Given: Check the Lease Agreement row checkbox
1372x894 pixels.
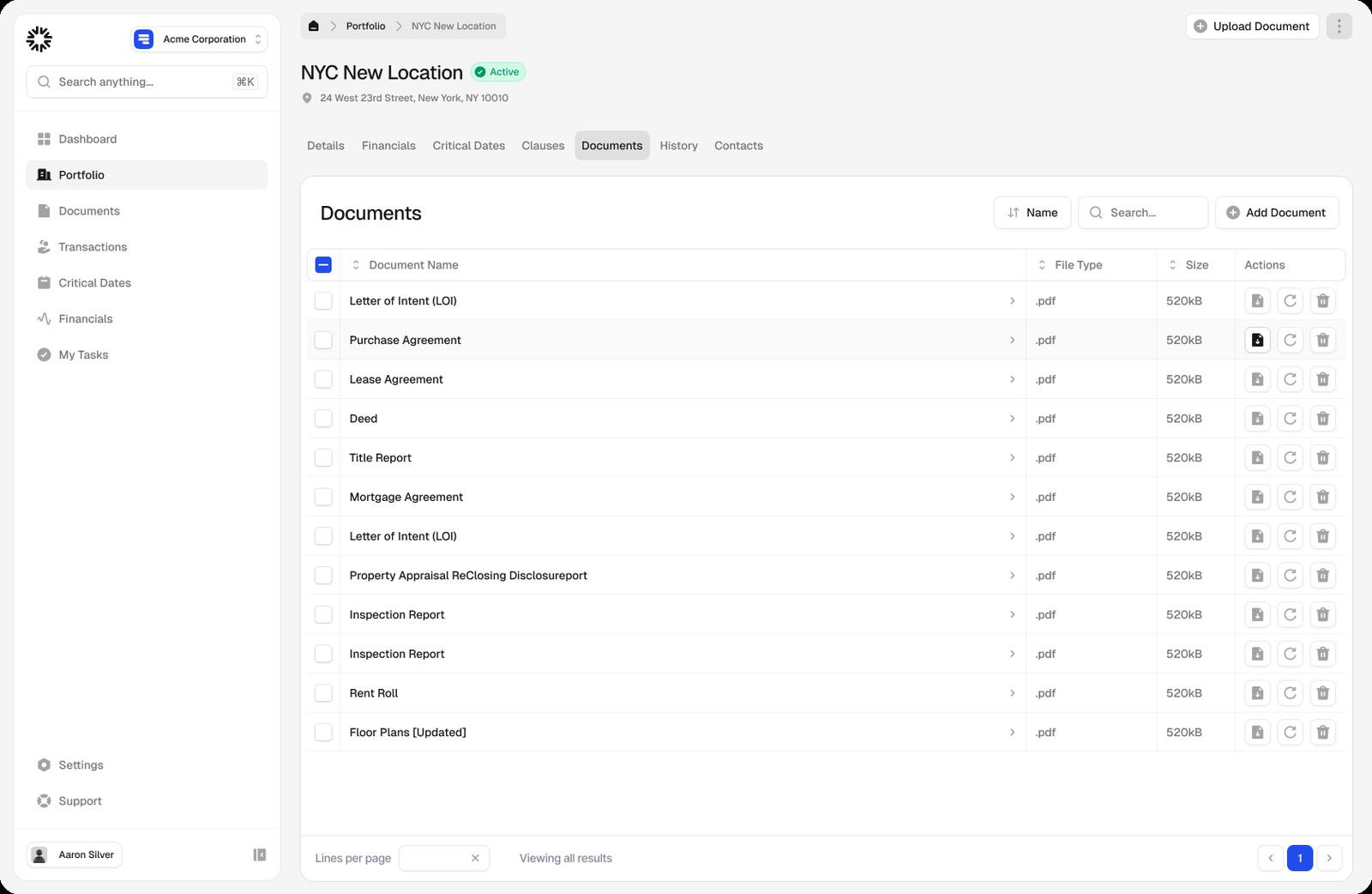Looking at the screenshot, I should [x=323, y=379].
